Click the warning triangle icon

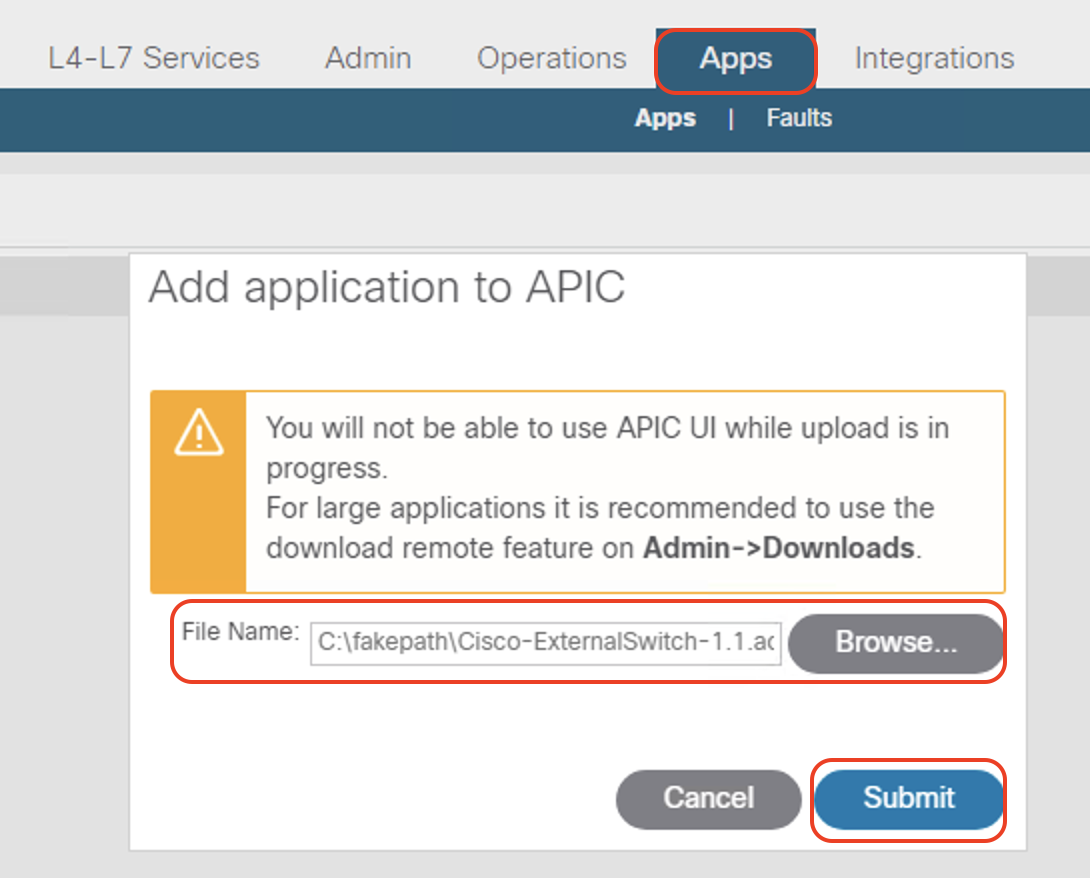tap(199, 432)
